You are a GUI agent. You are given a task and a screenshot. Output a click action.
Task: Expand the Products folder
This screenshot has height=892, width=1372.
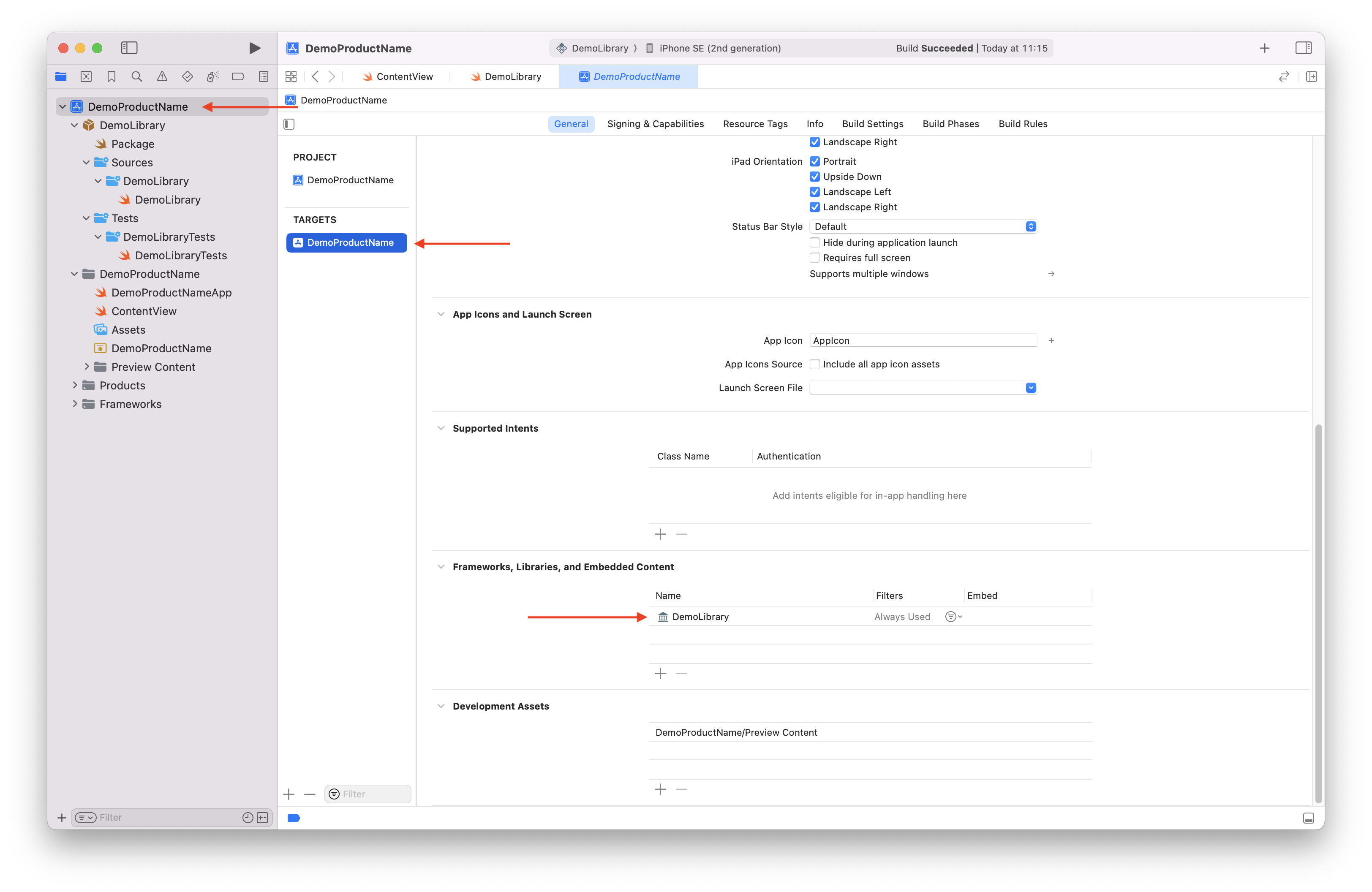[74, 385]
